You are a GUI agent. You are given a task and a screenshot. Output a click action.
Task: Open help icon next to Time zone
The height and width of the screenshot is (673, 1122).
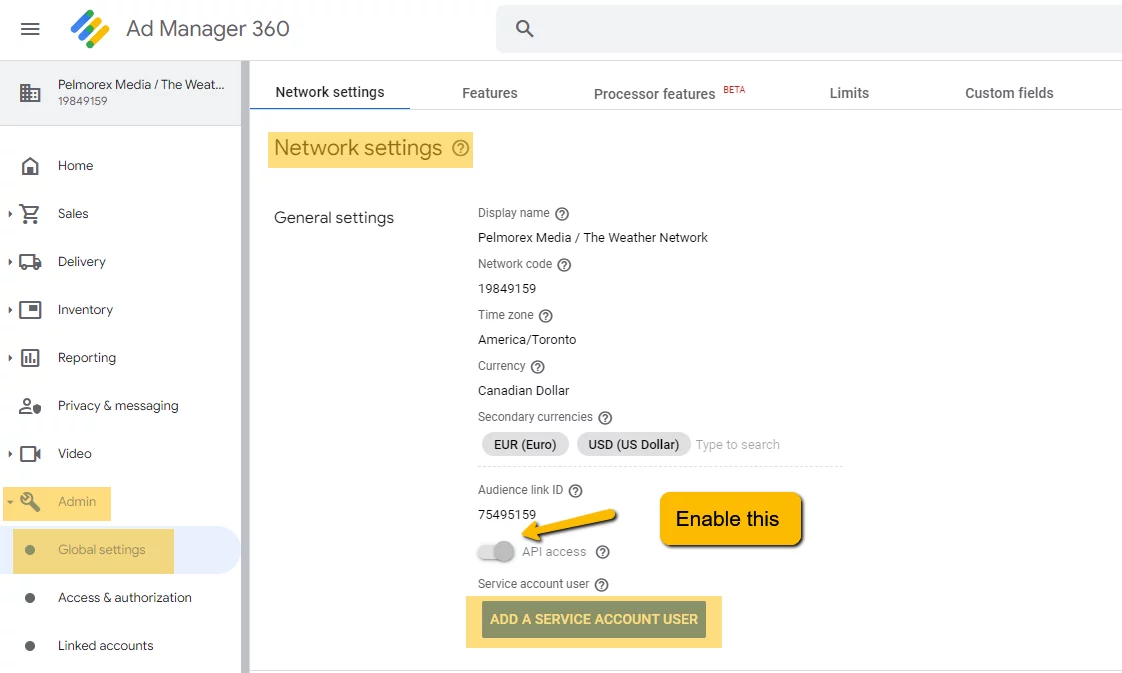point(545,315)
